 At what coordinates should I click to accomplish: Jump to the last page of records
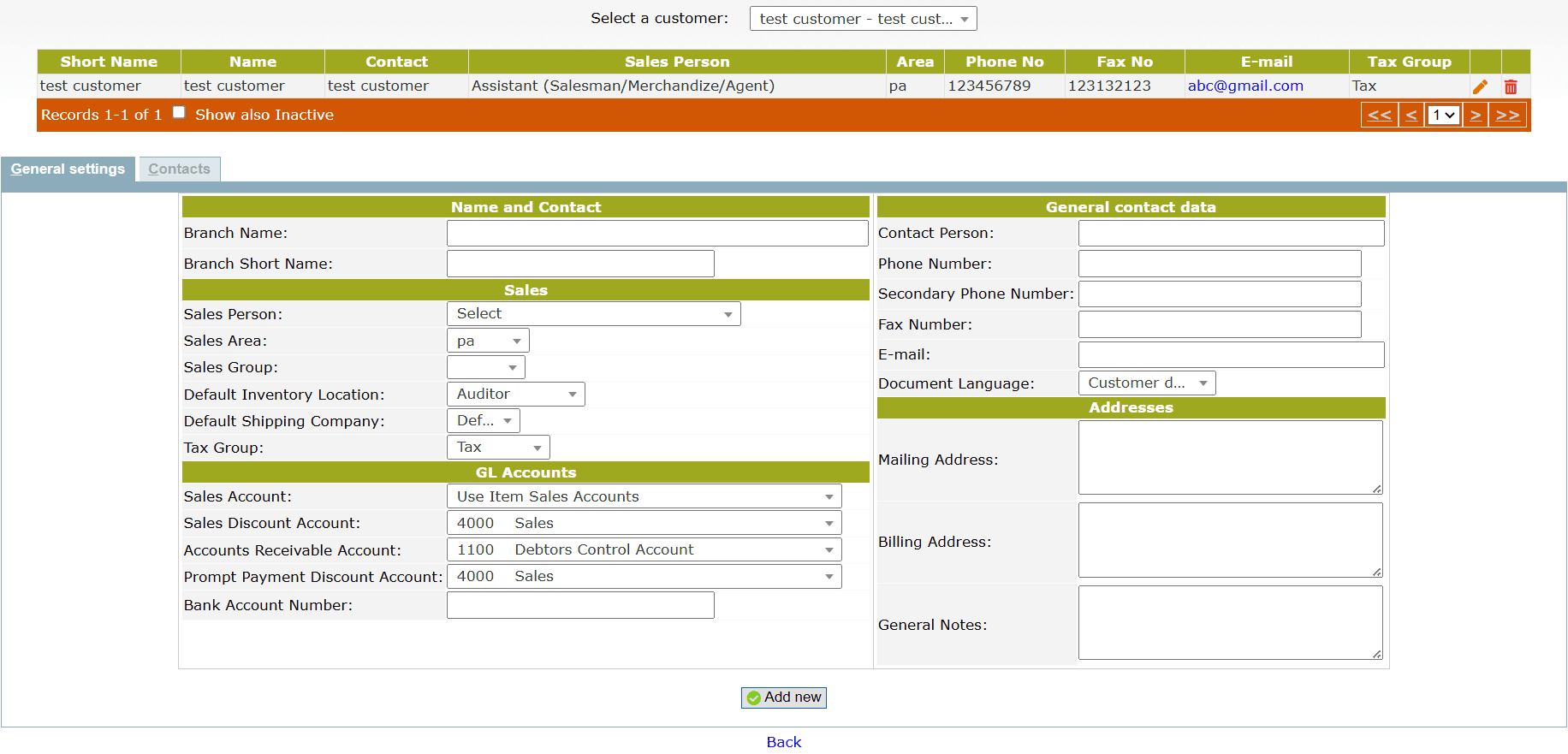tap(1507, 115)
